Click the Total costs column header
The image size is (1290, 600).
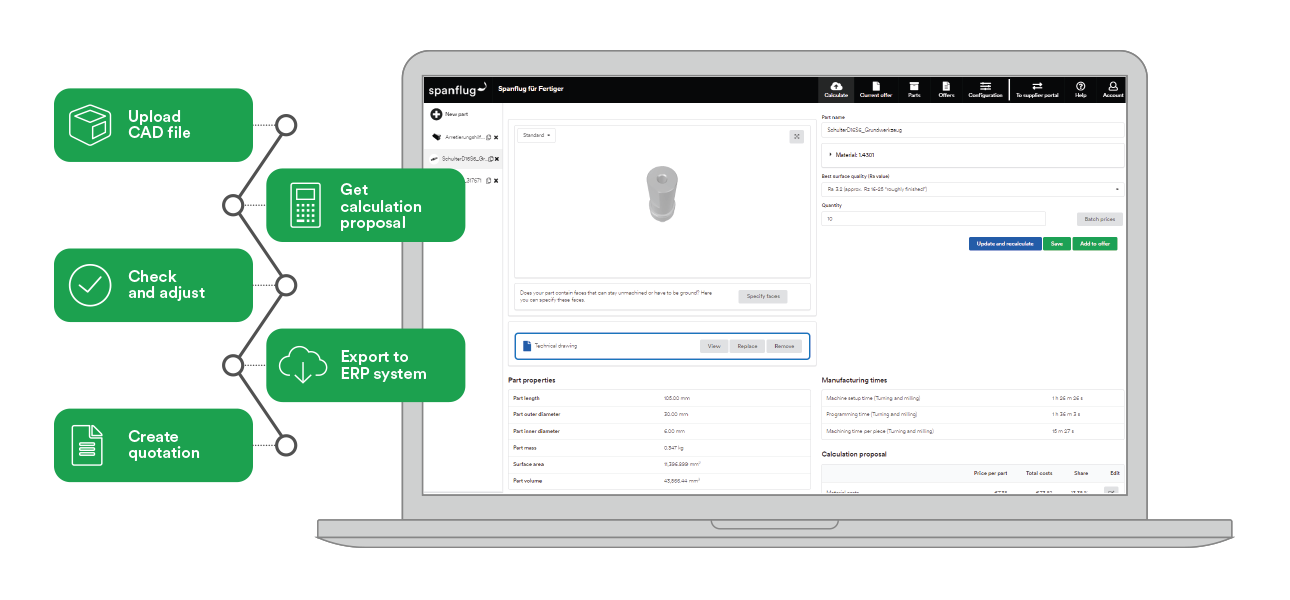coord(1038,473)
